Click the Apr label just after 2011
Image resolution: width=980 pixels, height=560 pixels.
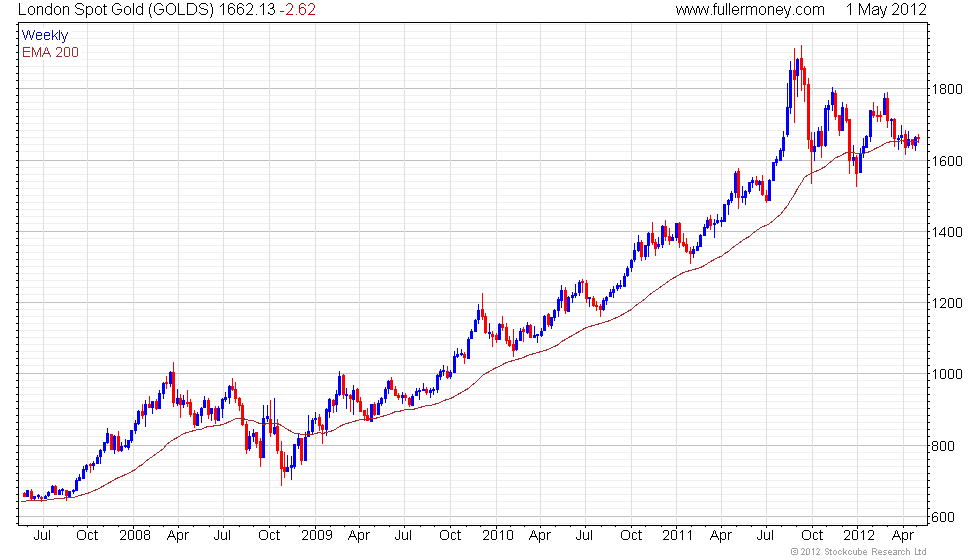[721, 536]
